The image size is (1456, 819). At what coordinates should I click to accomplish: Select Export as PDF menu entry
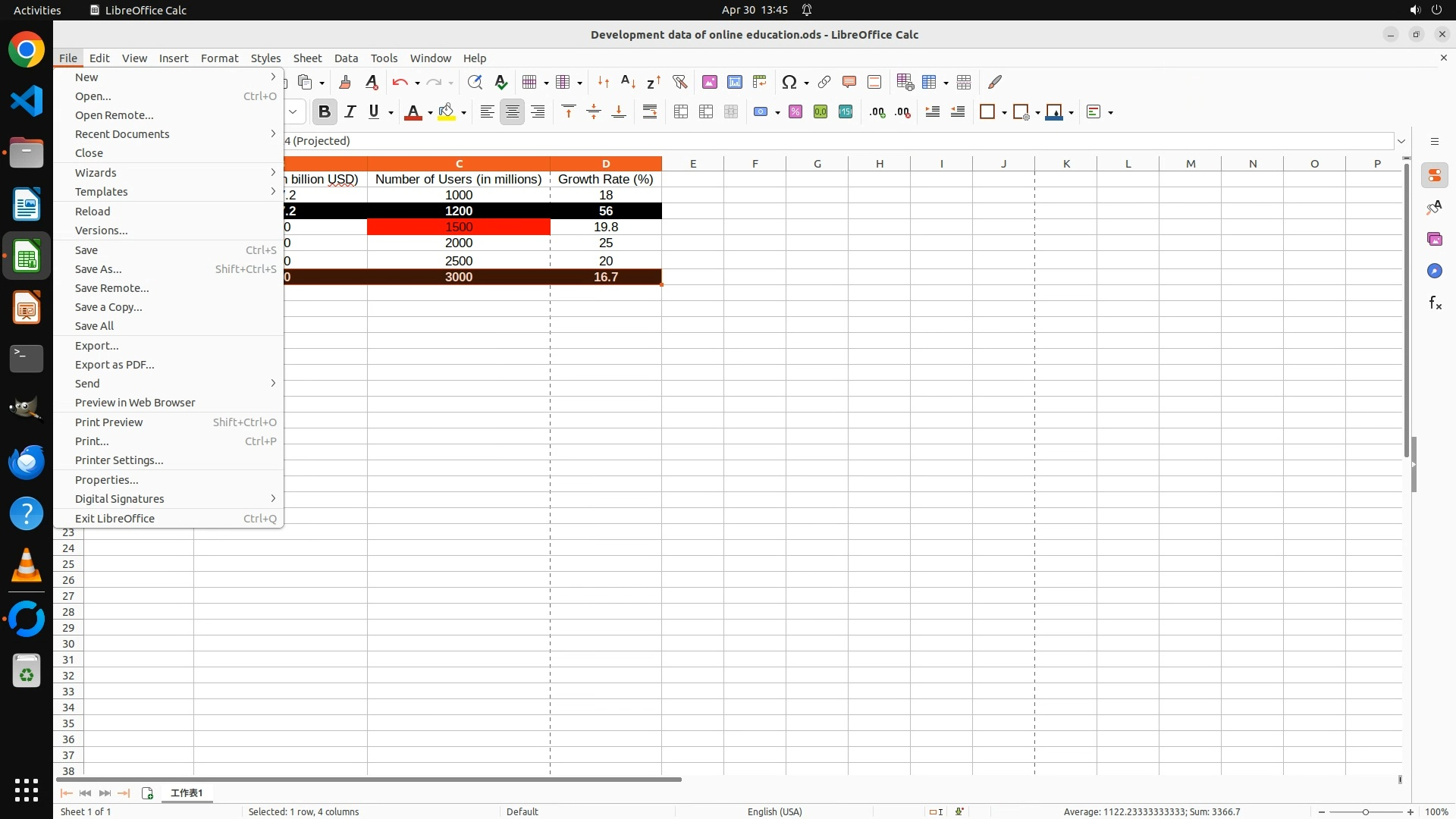coord(115,365)
